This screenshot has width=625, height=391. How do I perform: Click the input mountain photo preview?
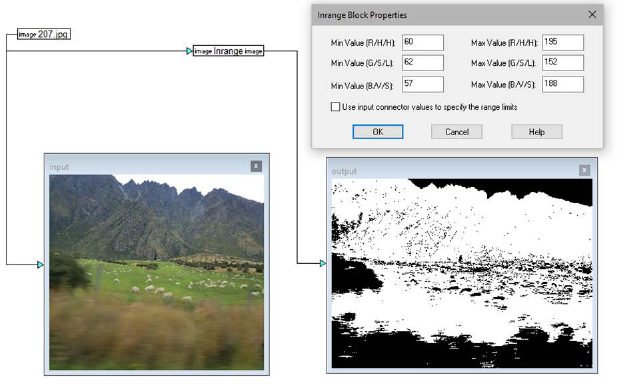(156, 272)
